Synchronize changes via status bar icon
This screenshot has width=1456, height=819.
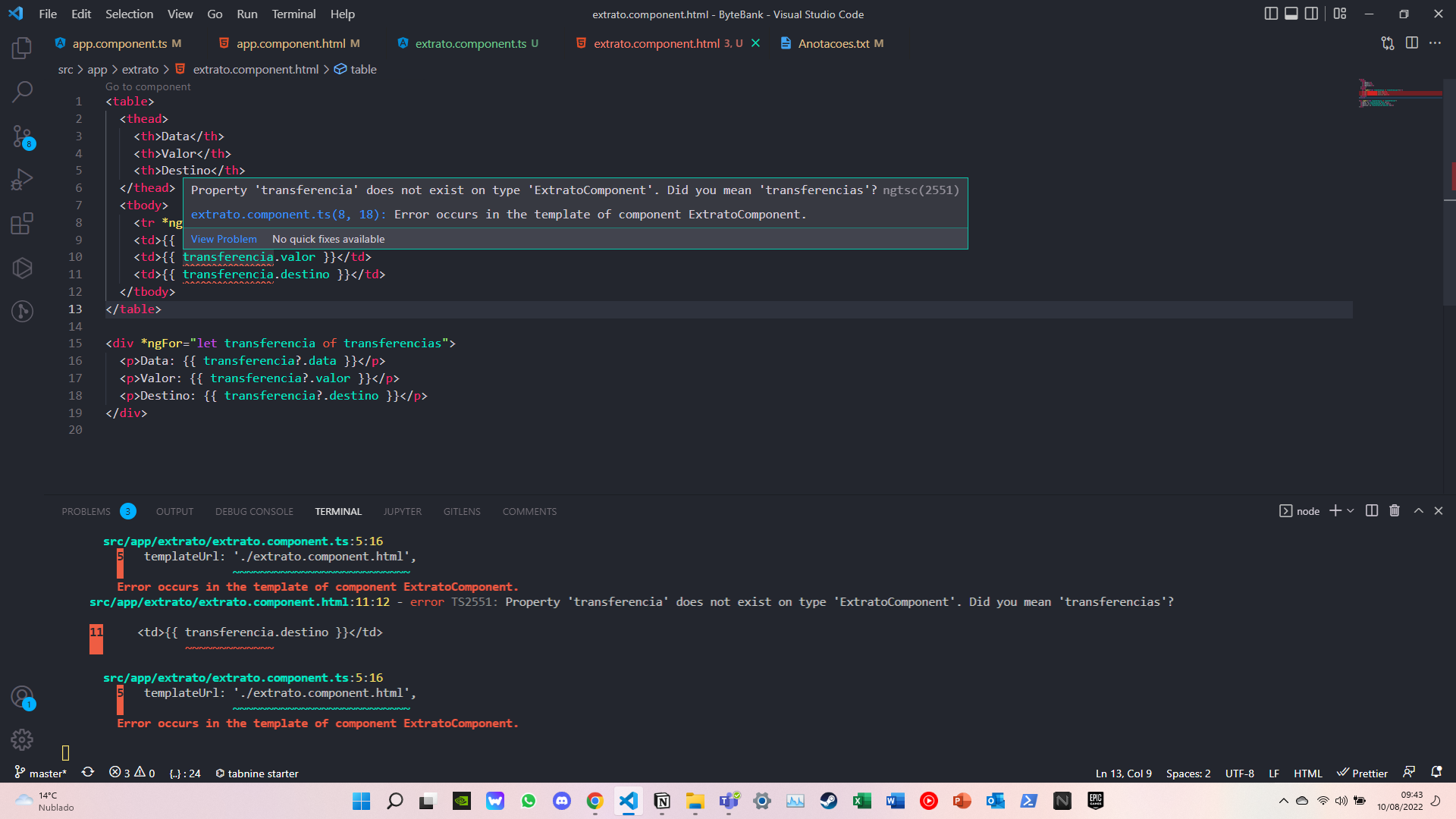[x=88, y=772]
